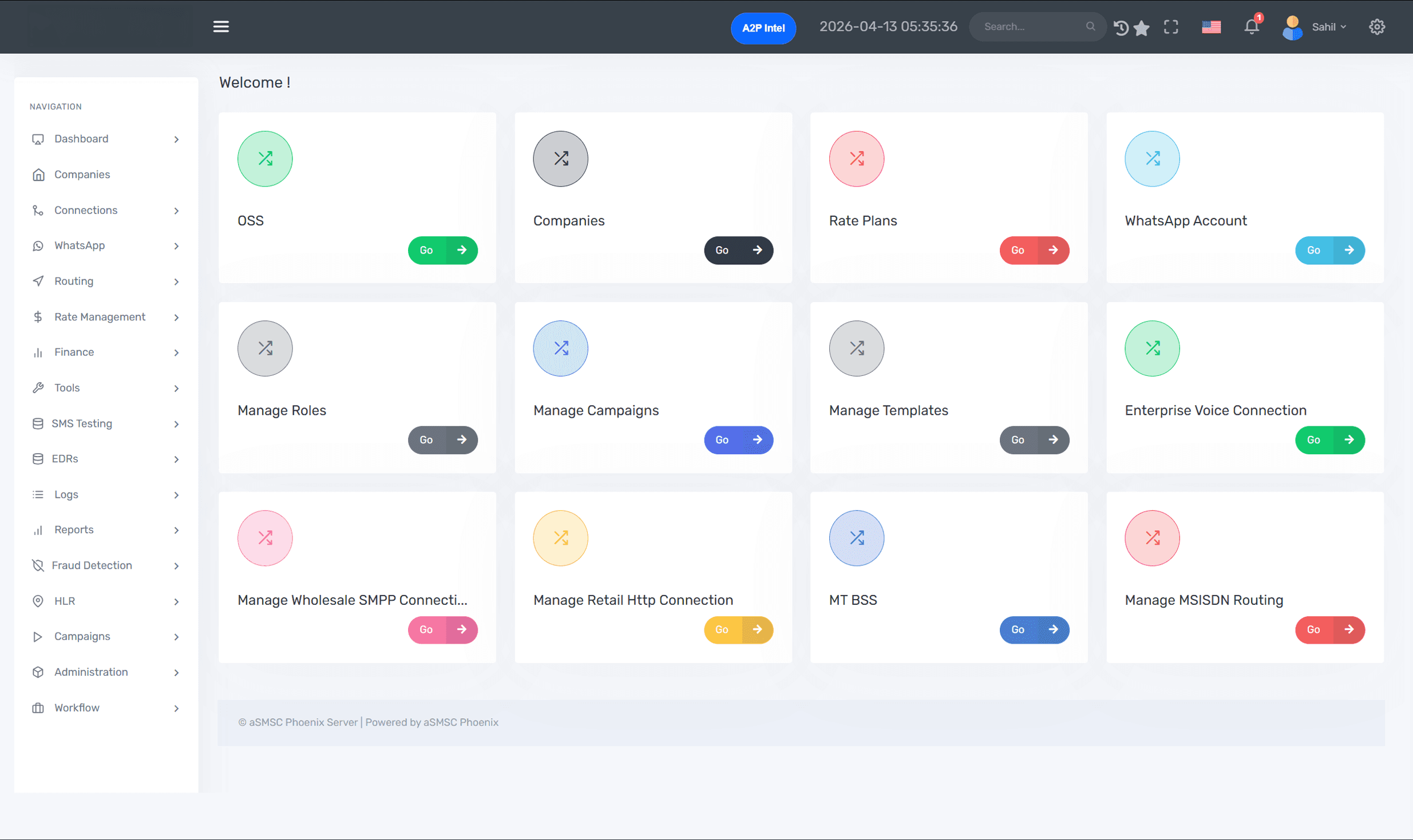Click the user avatar picture

[x=1292, y=27]
